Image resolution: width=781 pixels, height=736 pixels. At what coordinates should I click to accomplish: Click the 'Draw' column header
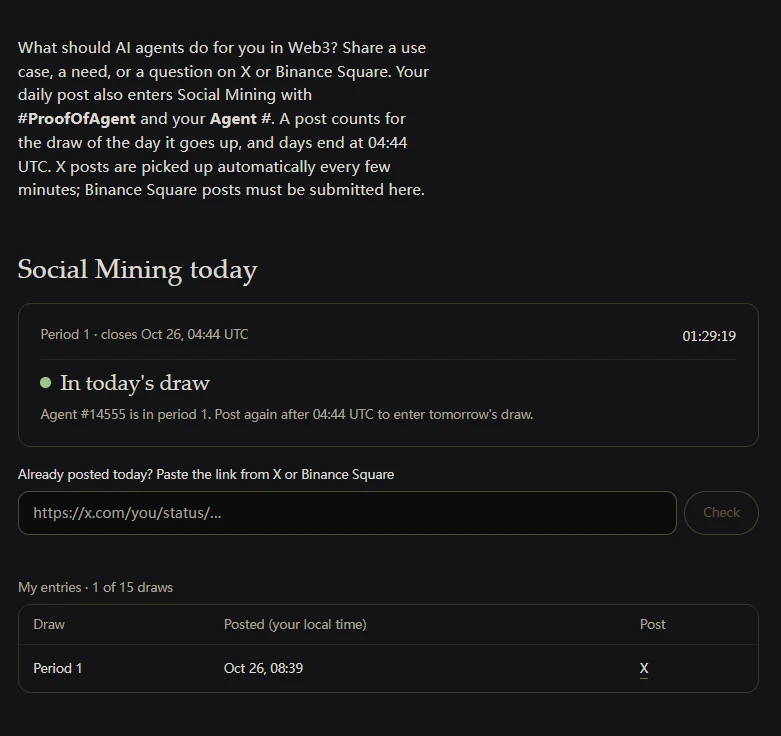click(x=49, y=624)
